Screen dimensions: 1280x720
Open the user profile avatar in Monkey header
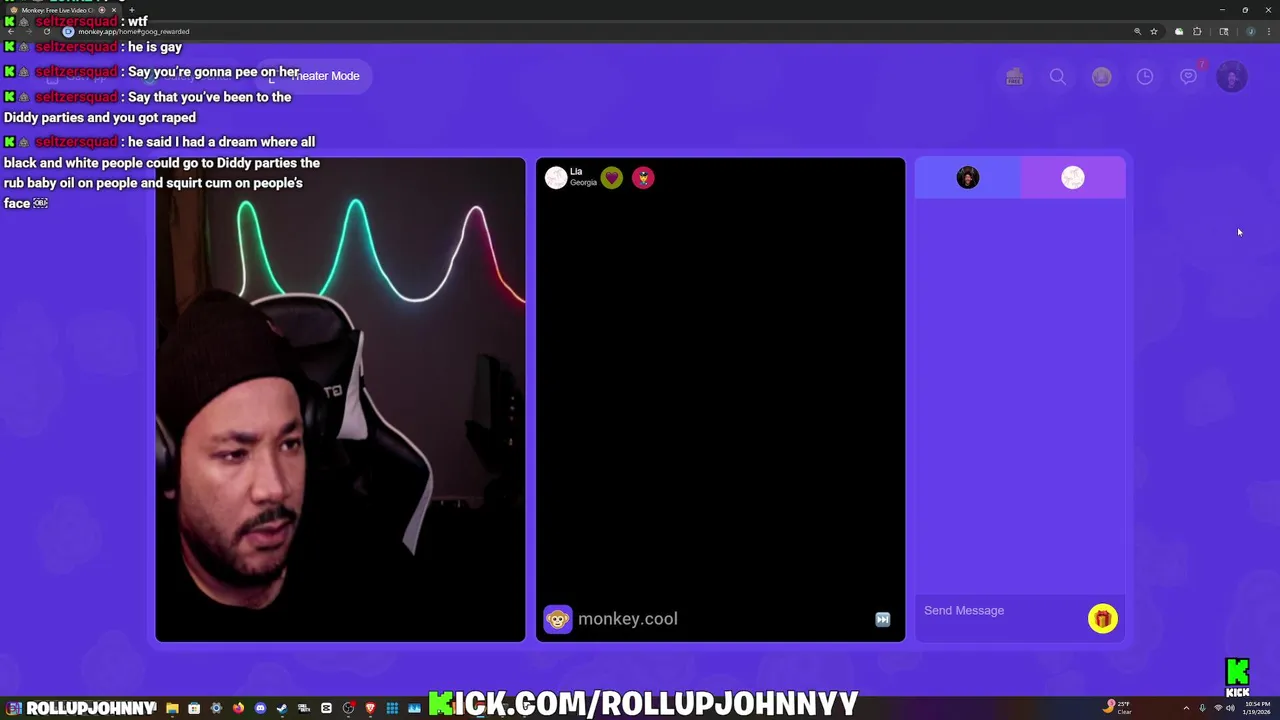pos(1232,77)
